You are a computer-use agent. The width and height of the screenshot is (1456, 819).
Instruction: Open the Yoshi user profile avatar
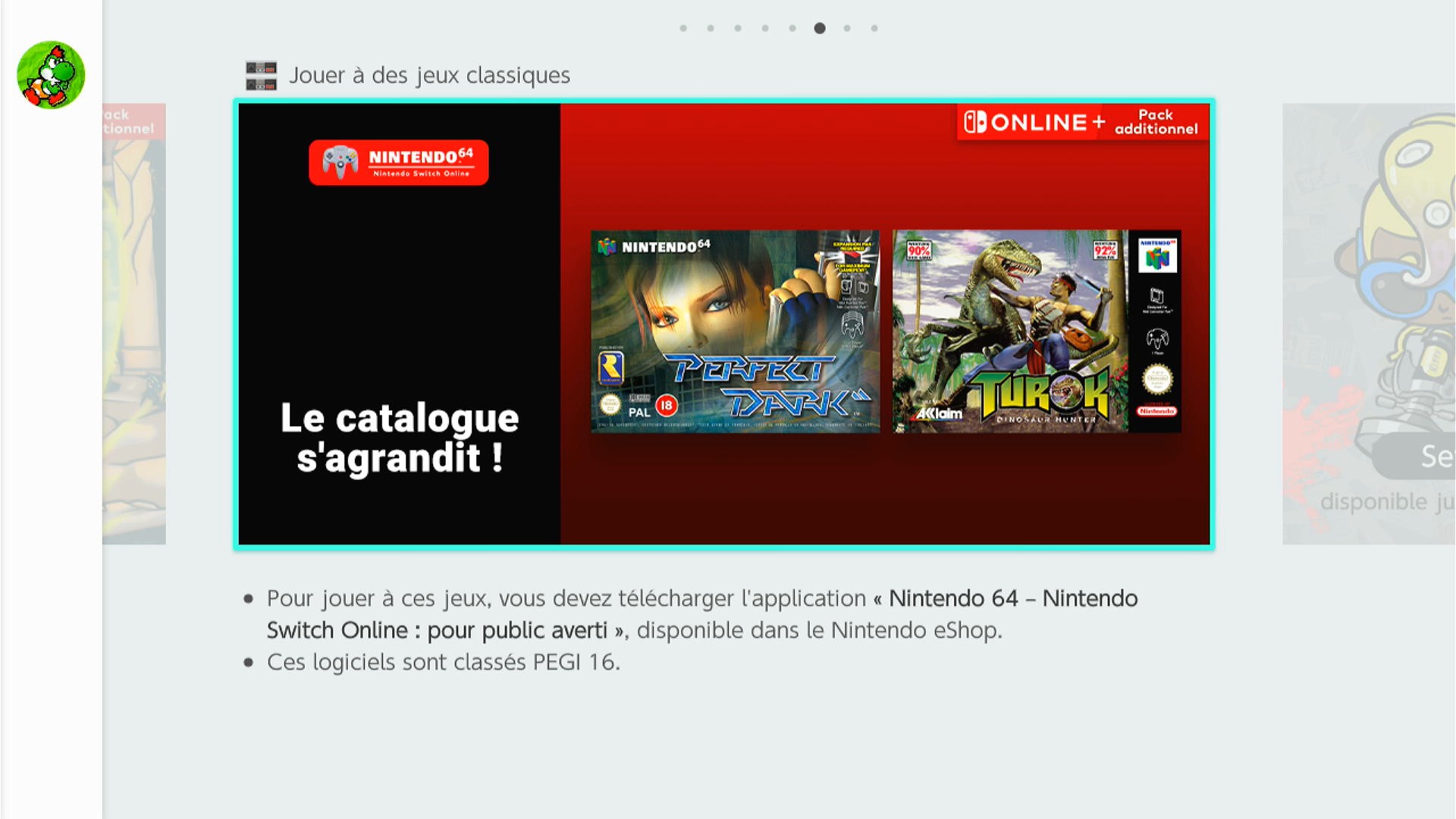[x=51, y=75]
